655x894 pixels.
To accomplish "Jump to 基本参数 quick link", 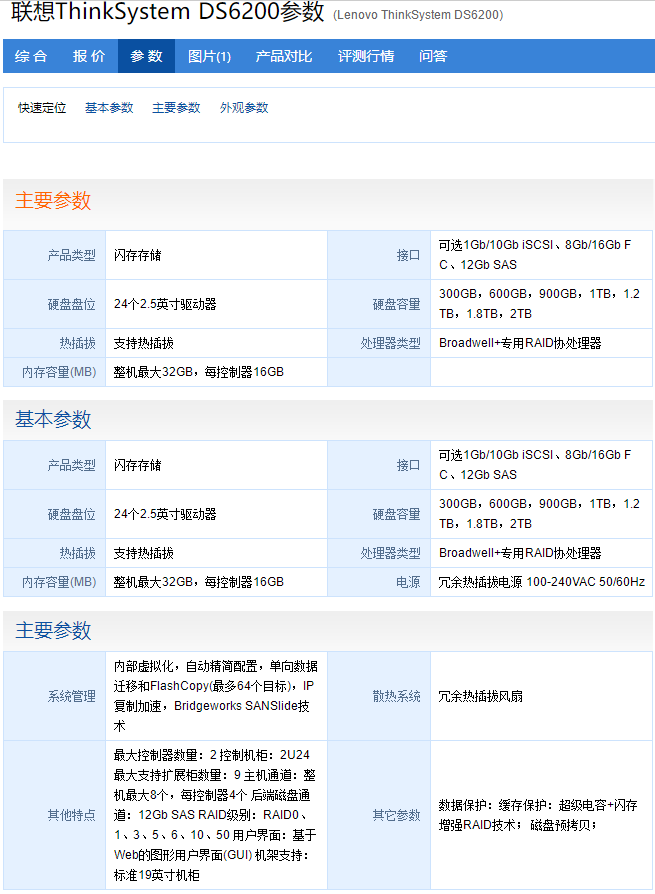I will click(109, 108).
